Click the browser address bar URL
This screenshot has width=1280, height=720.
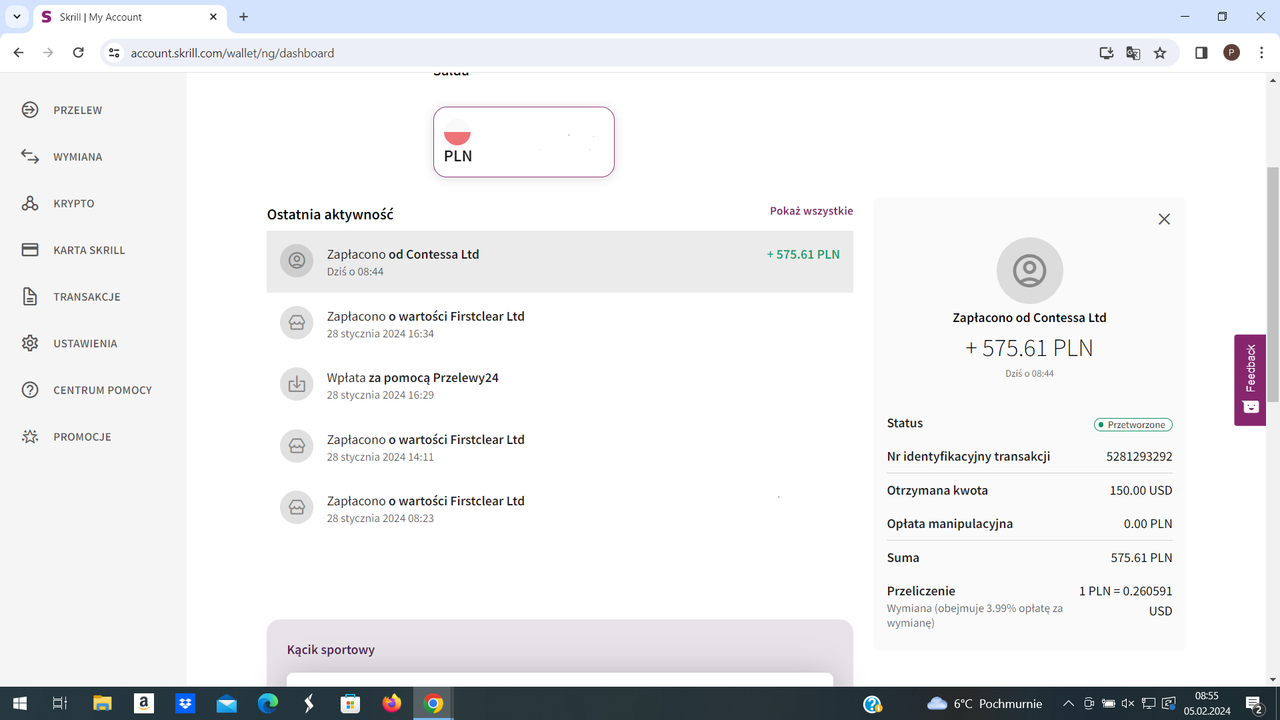tap(232, 53)
